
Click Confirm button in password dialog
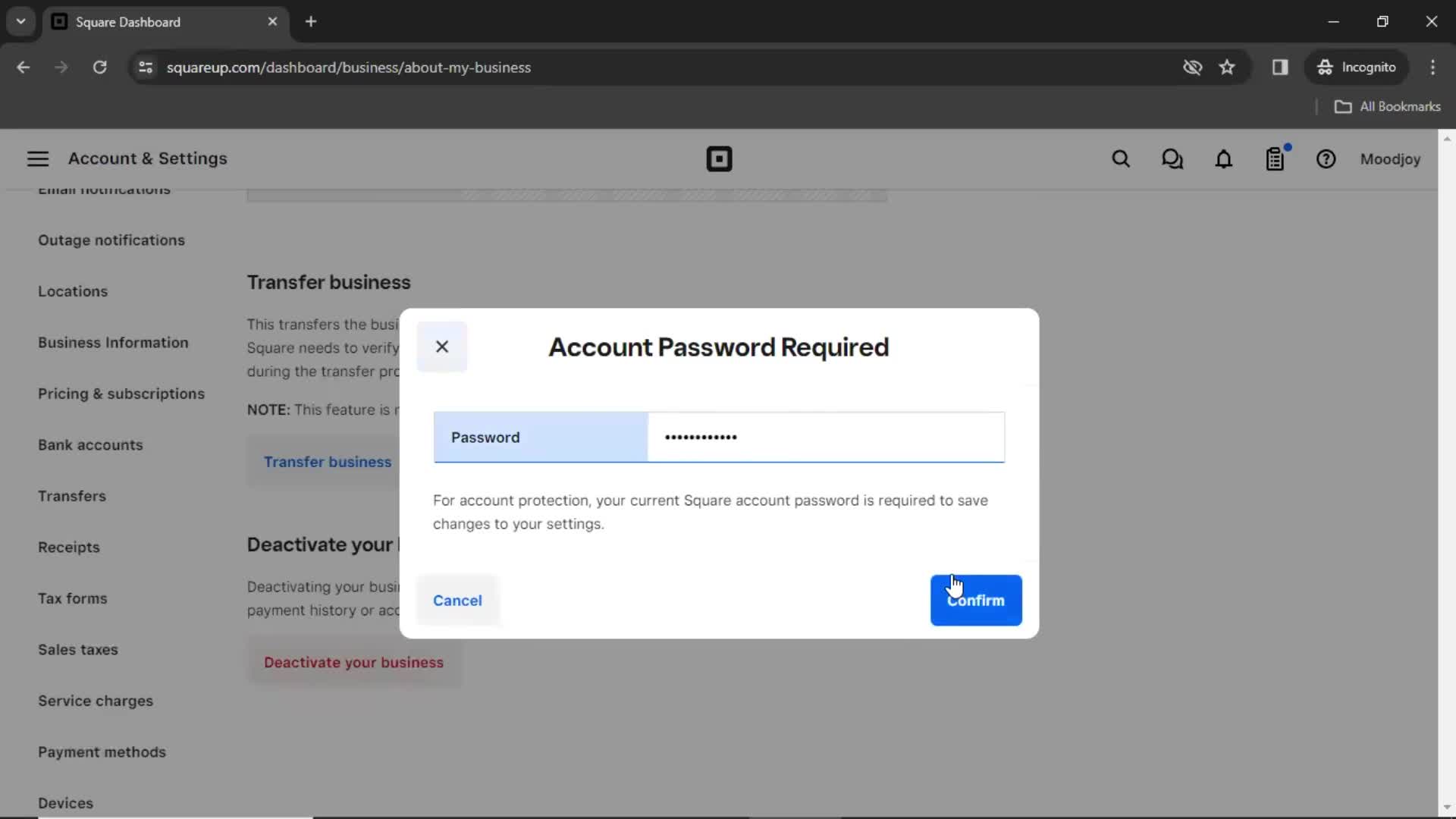[977, 600]
